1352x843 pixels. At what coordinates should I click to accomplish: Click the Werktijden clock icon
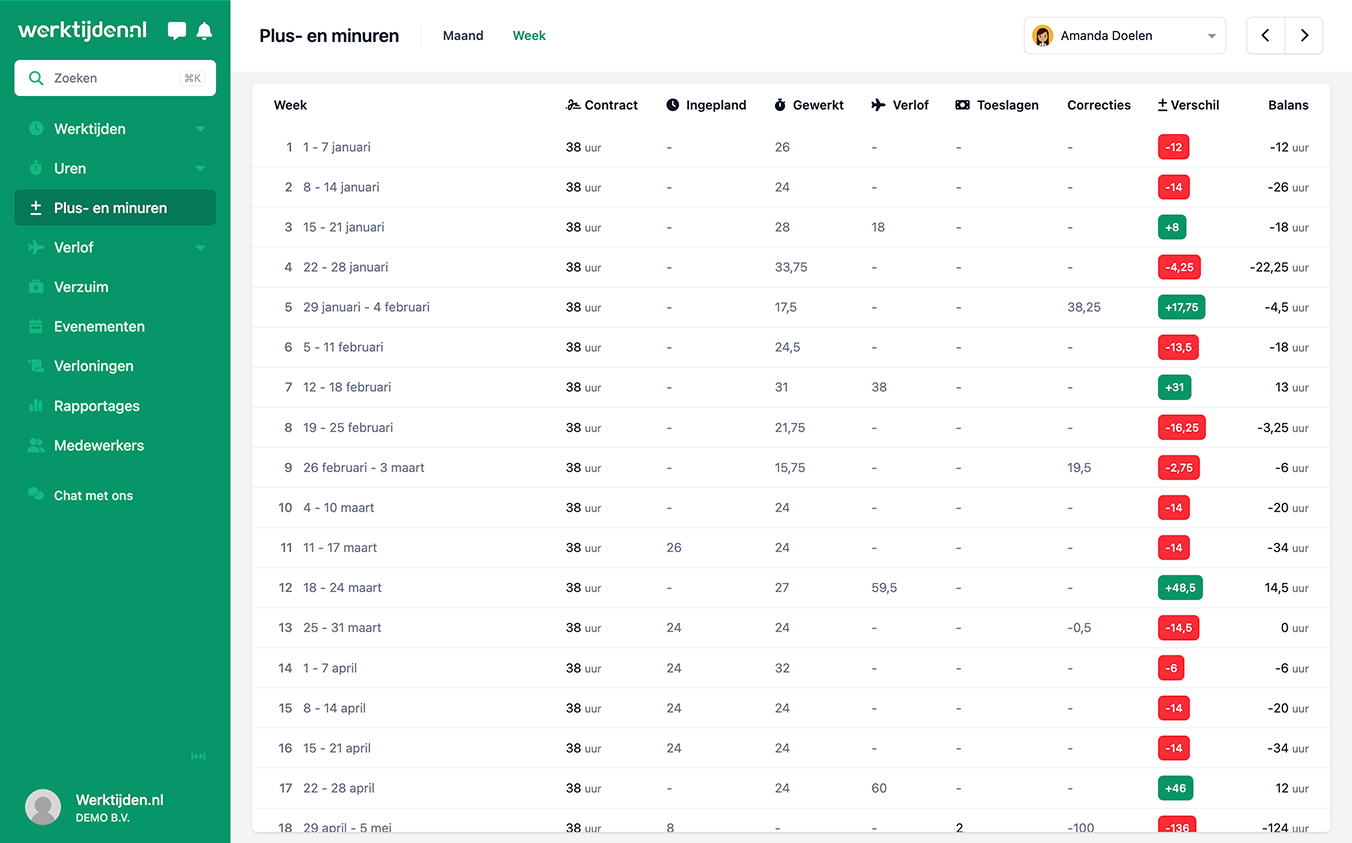tap(36, 129)
